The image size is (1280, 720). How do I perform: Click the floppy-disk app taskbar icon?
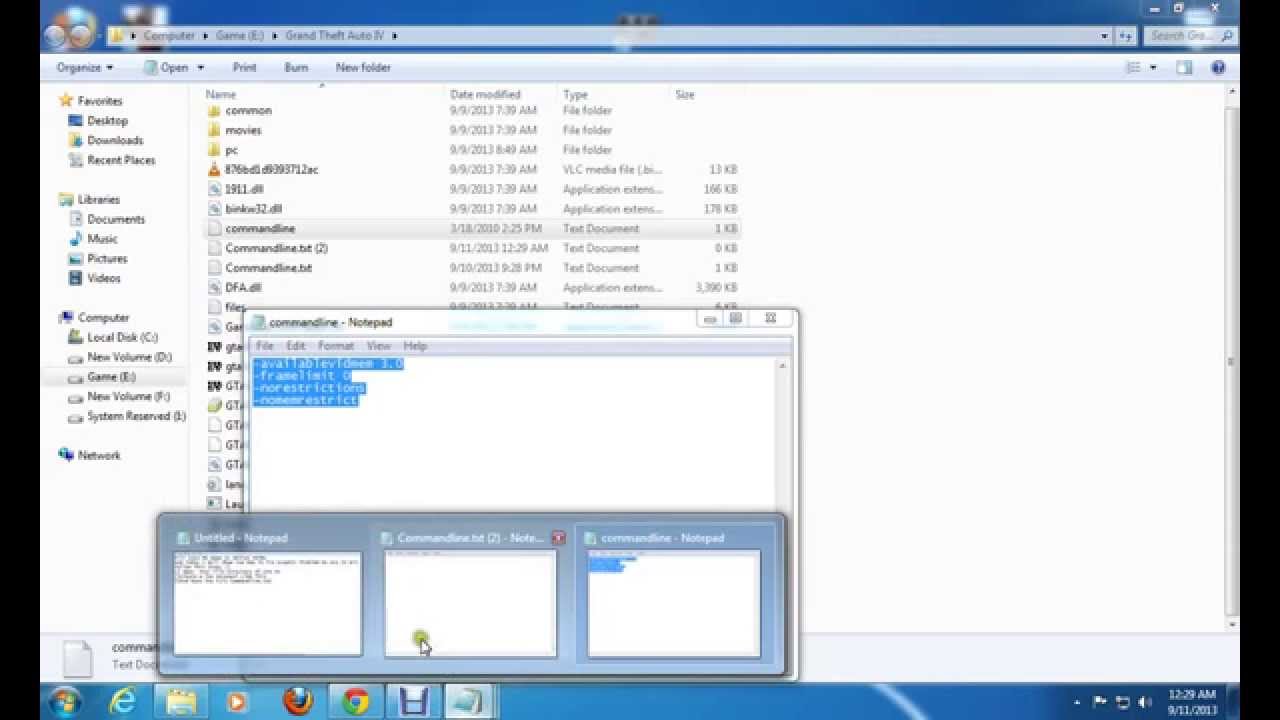[x=413, y=702]
